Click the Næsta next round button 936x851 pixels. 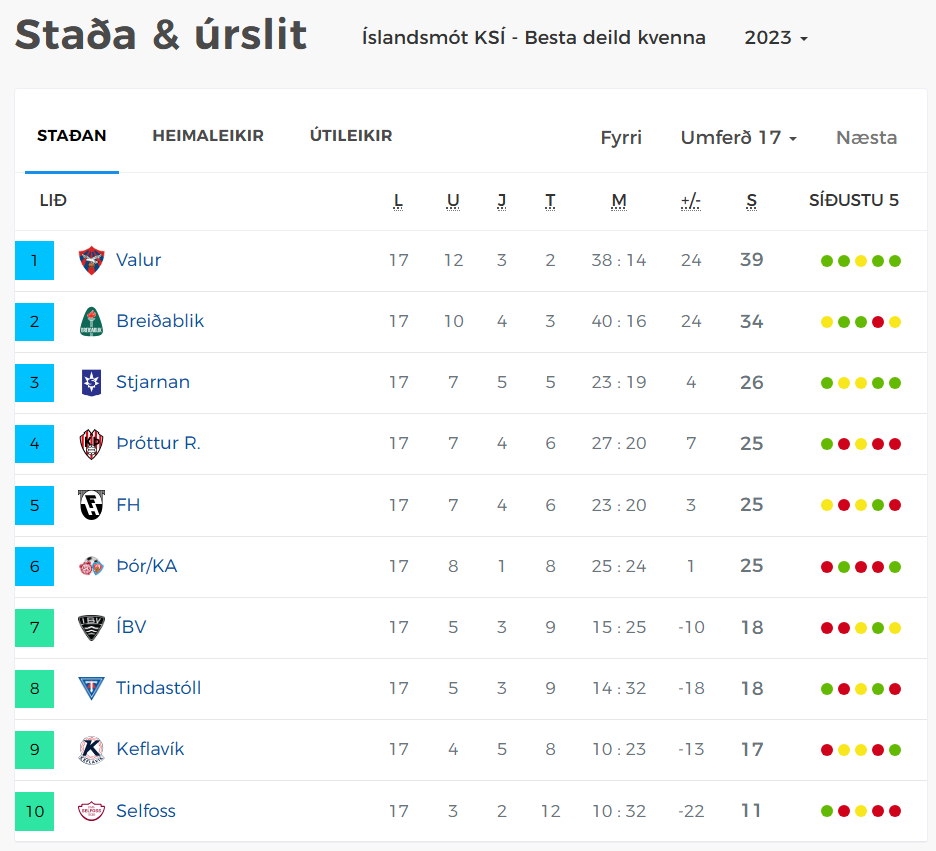(x=866, y=138)
